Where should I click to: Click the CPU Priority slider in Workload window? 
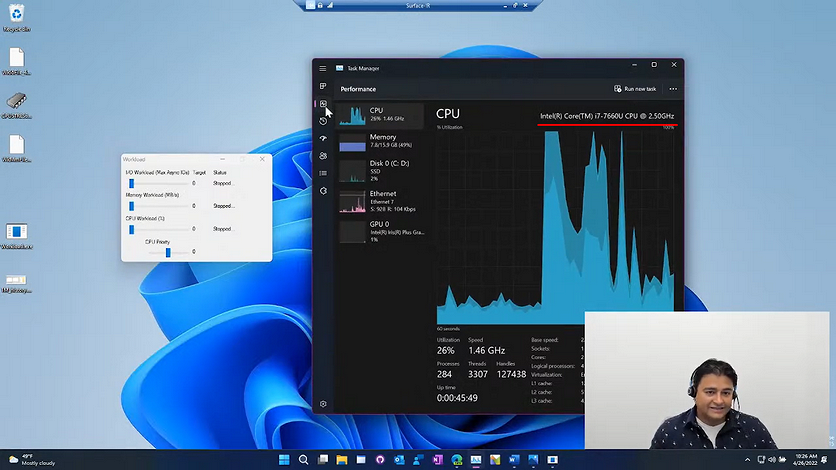pos(168,252)
